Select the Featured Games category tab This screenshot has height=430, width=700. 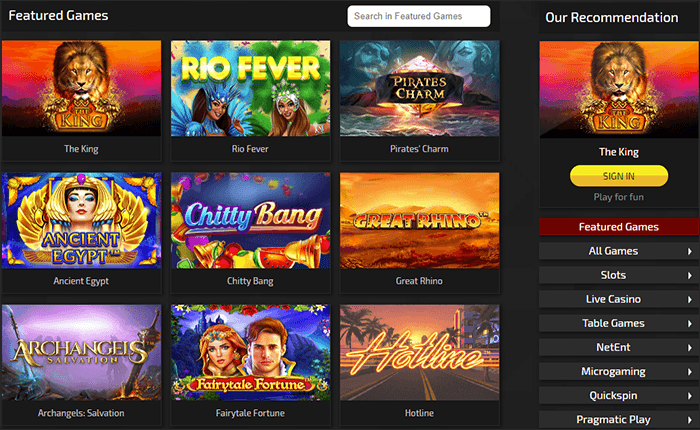(619, 227)
